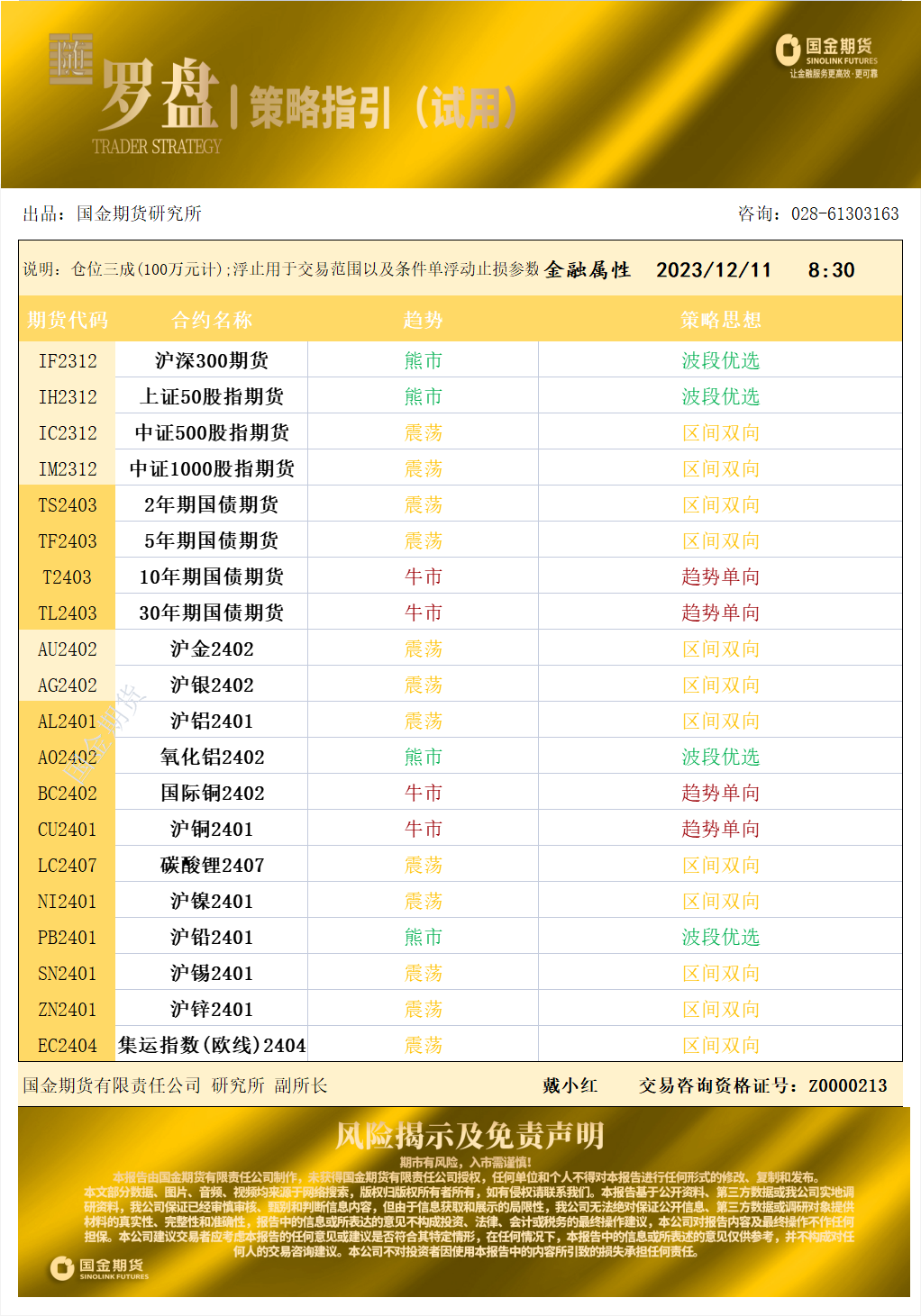
Task: Click the 策略指引（试用） title text
Action: coord(383,108)
